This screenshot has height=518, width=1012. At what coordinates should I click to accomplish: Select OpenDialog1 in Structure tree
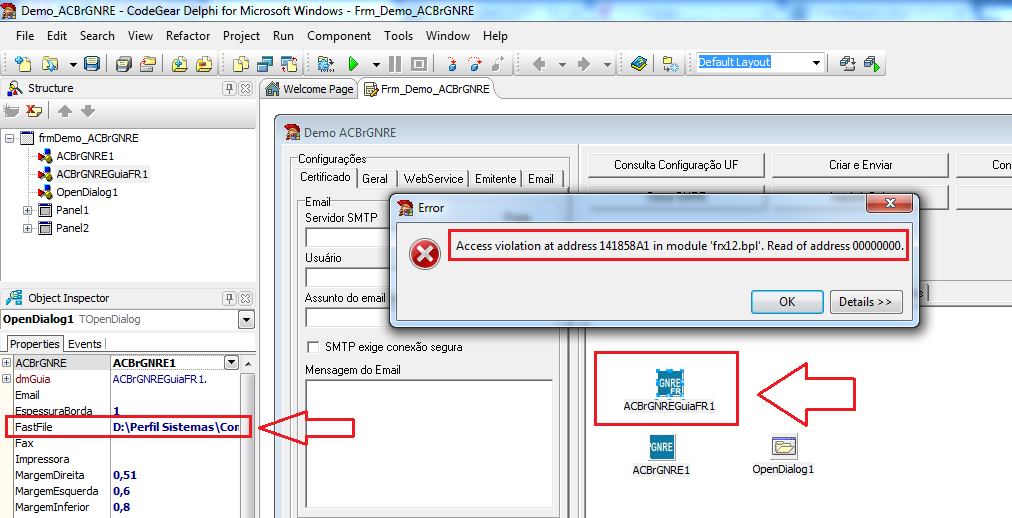pyautogui.click(x=87, y=192)
